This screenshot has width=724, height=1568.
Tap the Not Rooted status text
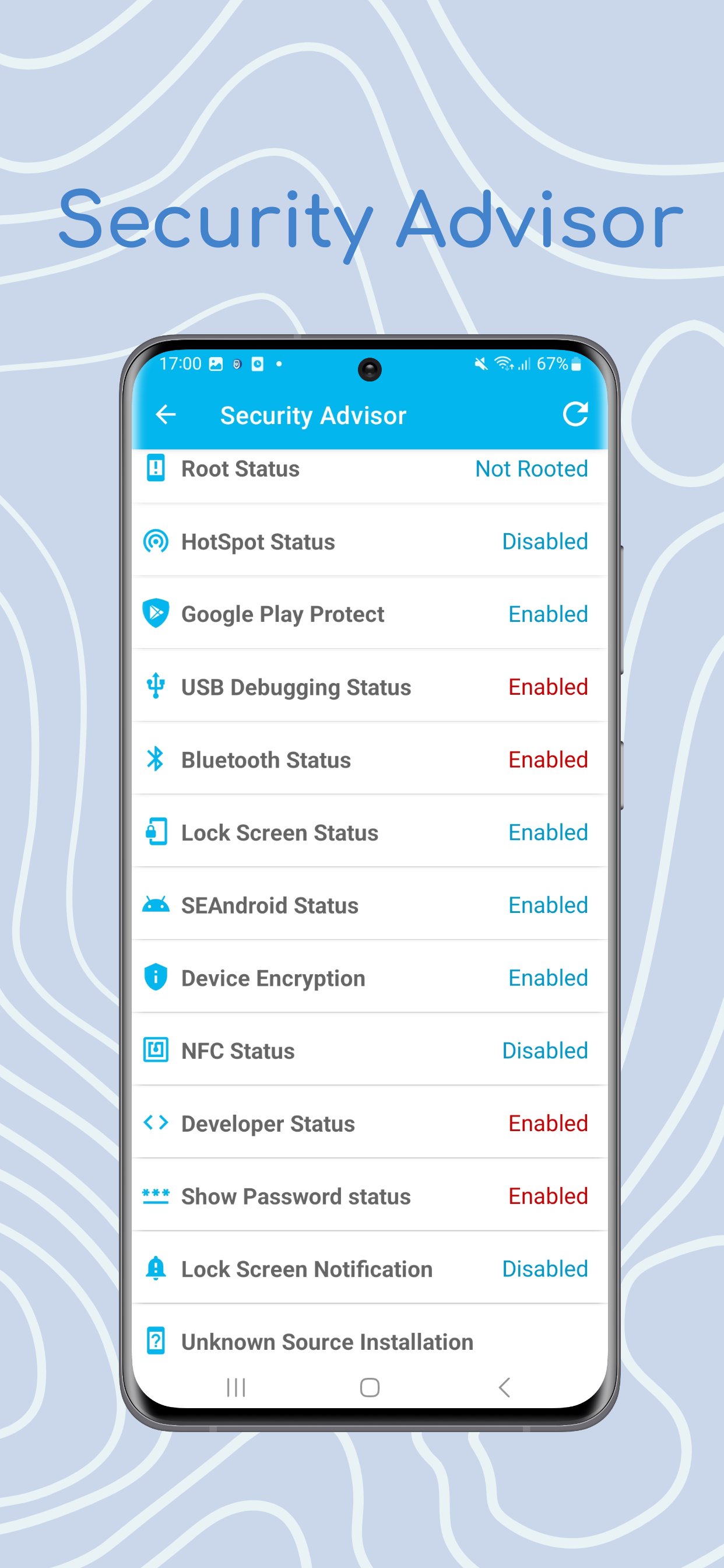(x=531, y=470)
